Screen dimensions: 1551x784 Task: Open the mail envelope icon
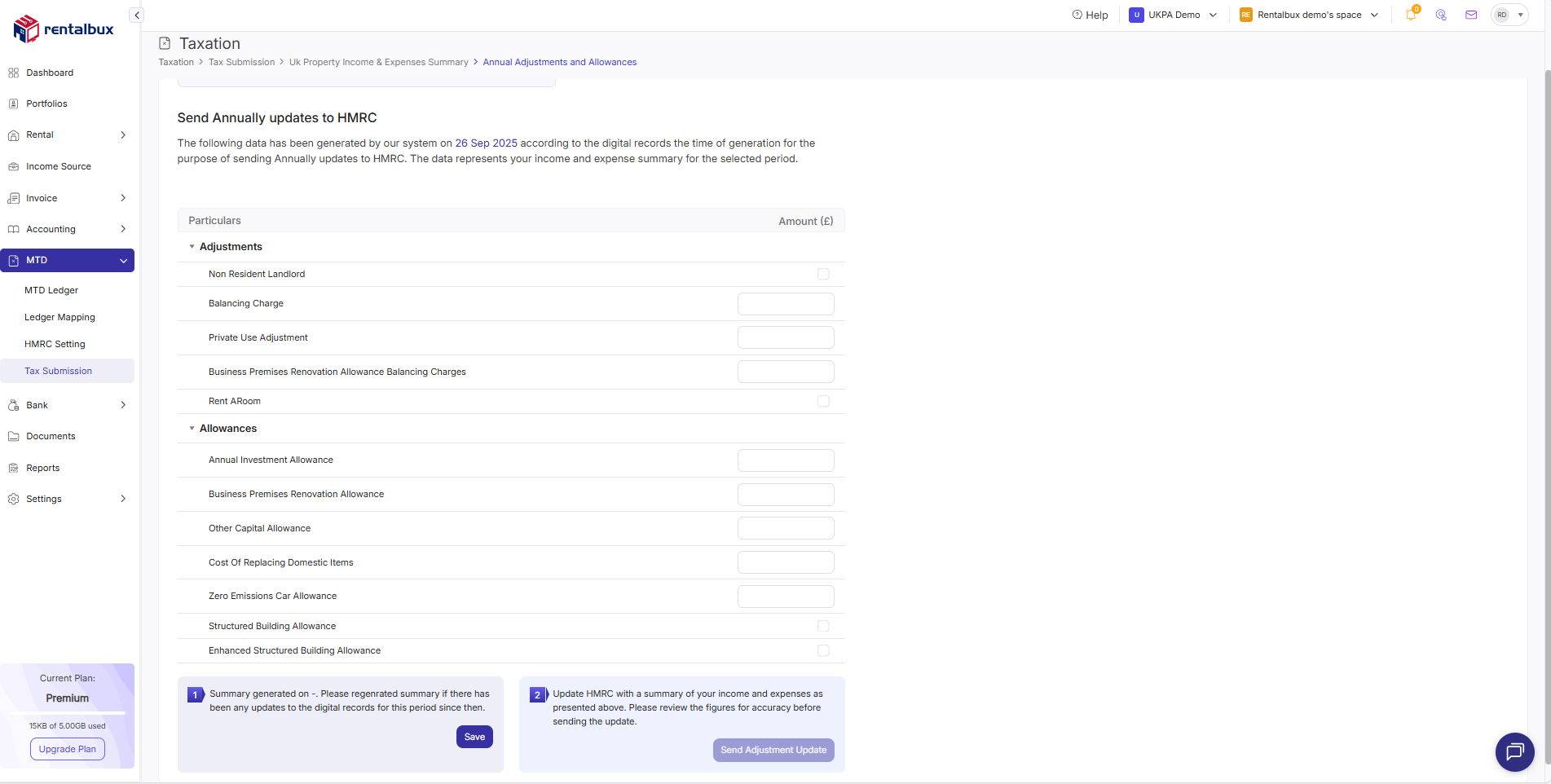point(1471,15)
